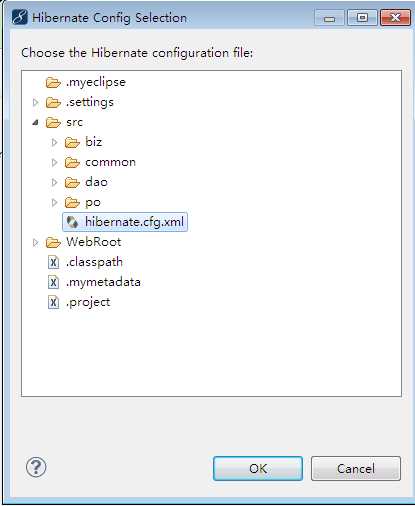This screenshot has height=506, width=415.
Task: Select the po folder label
Action: click(x=93, y=203)
